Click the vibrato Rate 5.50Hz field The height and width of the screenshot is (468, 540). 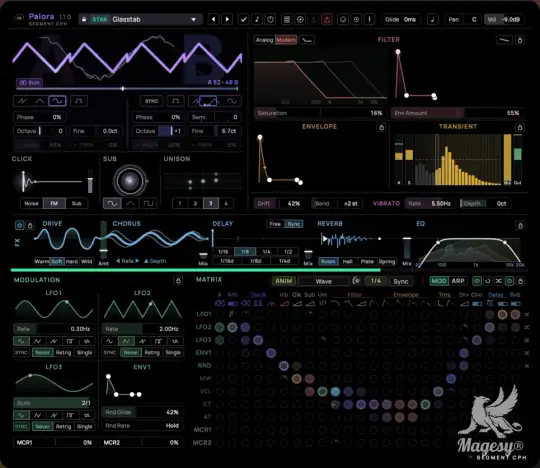[430, 204]
